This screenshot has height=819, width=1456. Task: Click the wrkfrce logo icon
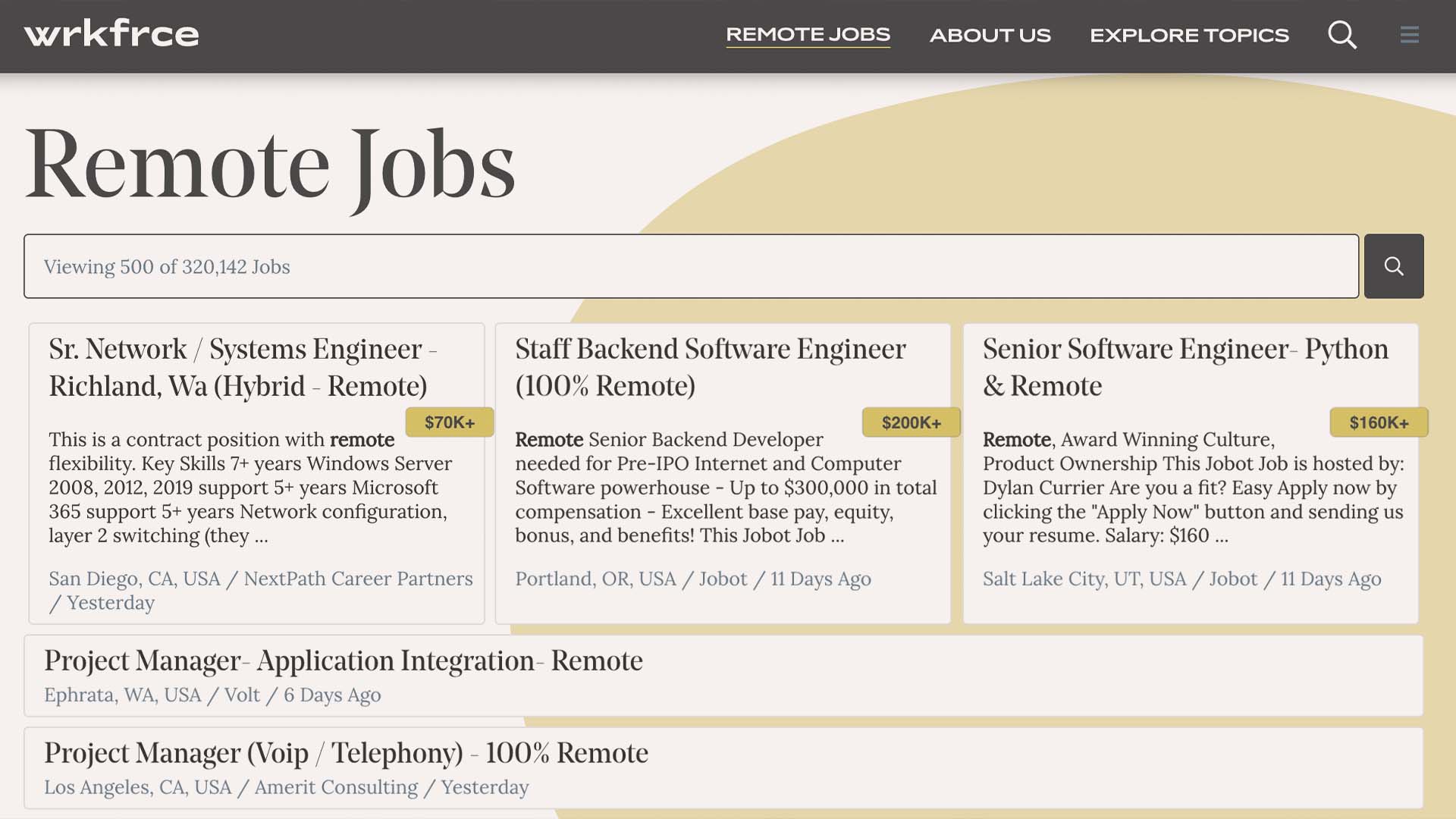coord(111,32)
